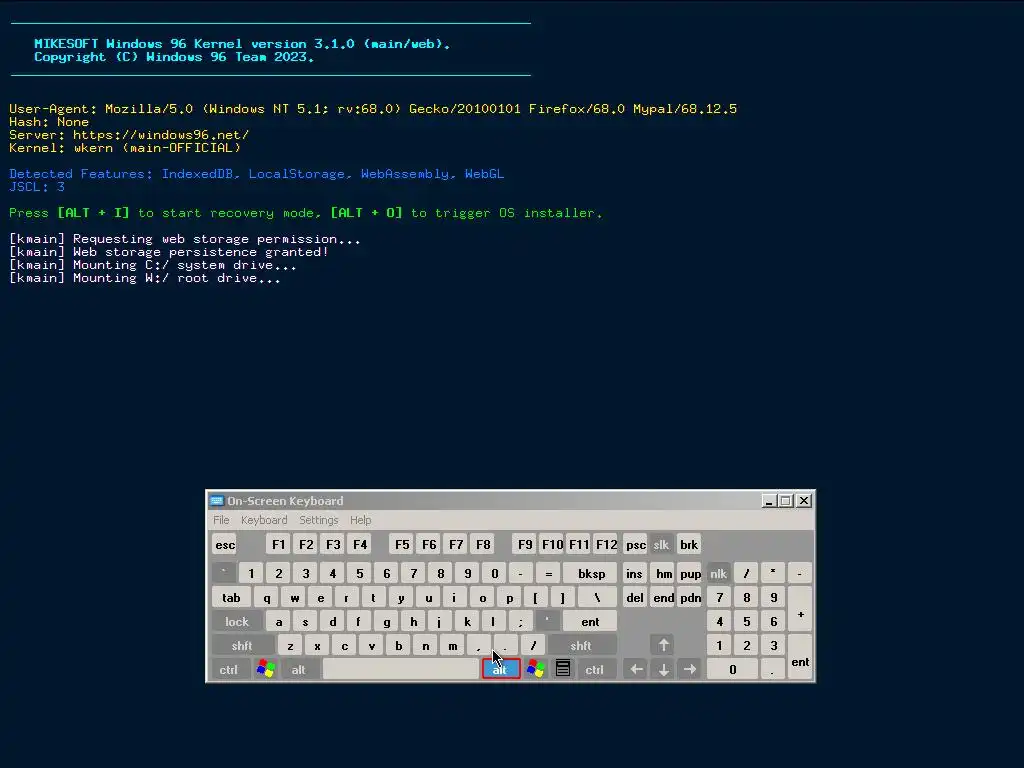Toggle the left ctrl key
The height and width of the screenshot is (768, 1024).
point(229,669)
